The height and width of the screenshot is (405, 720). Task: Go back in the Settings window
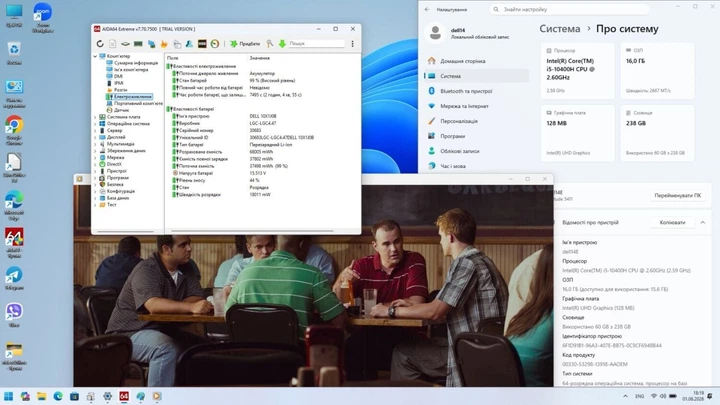pos(427,9)
